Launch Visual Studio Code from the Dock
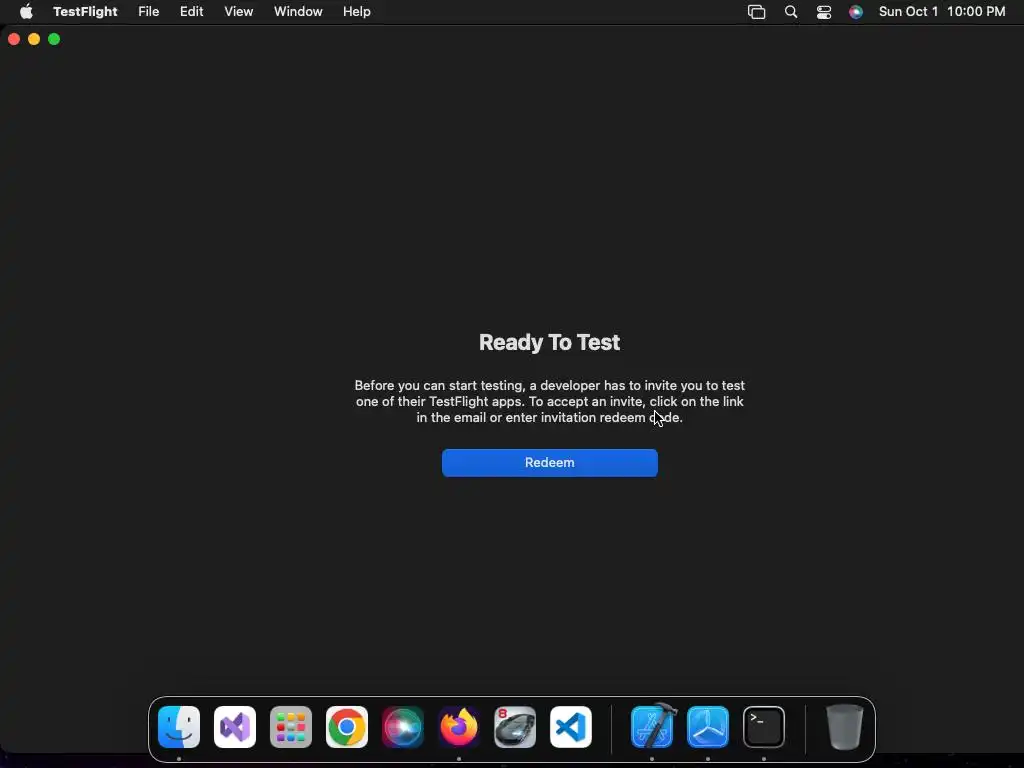Viewport: 1024px width, 768px height. coord(571,727)
